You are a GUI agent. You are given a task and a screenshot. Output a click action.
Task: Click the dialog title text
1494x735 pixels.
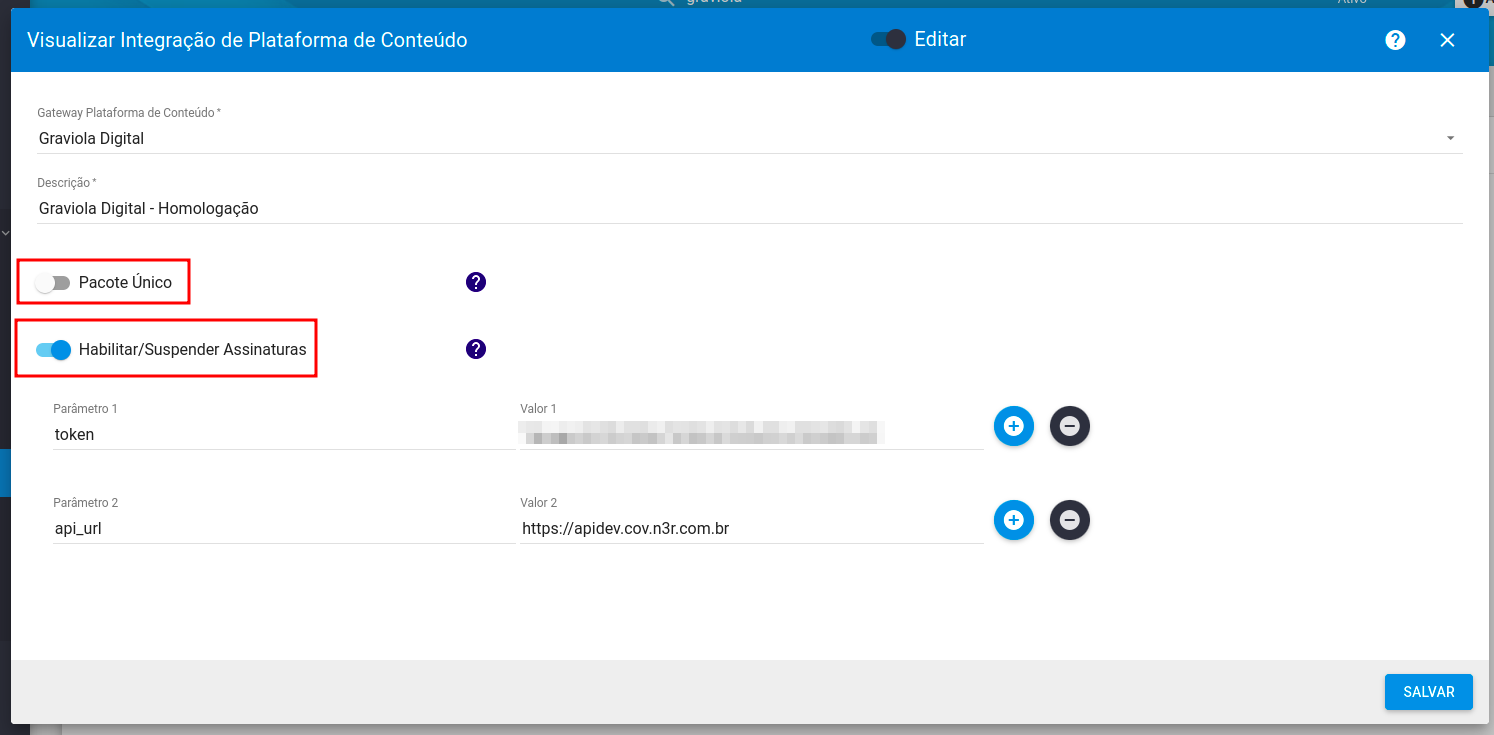(x=247, y=40)
